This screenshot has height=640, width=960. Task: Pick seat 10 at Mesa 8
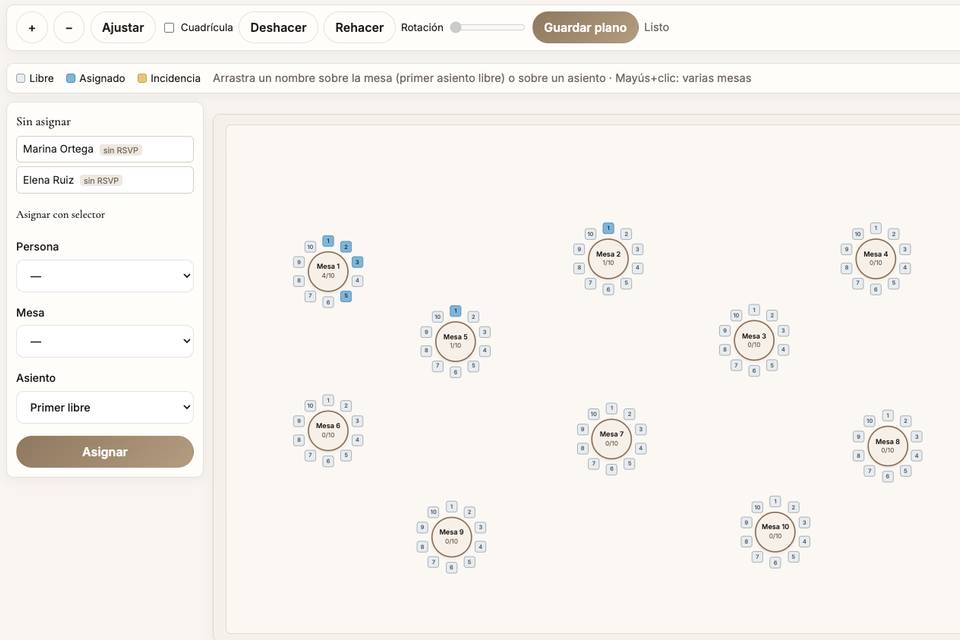(x=869, y=421)
